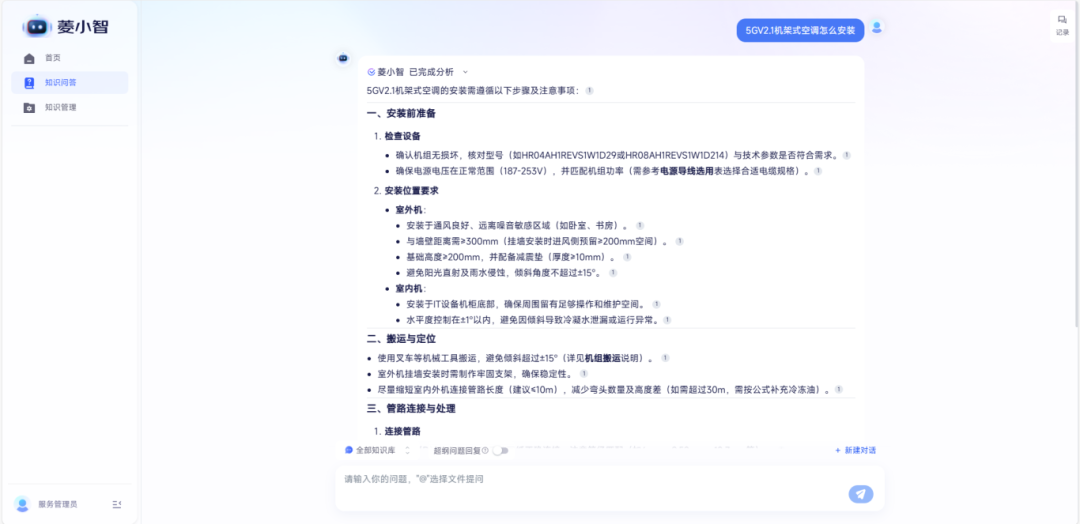
Task: Toggle the 超纲问题回复 switch
Action: [x=500, y=450]
